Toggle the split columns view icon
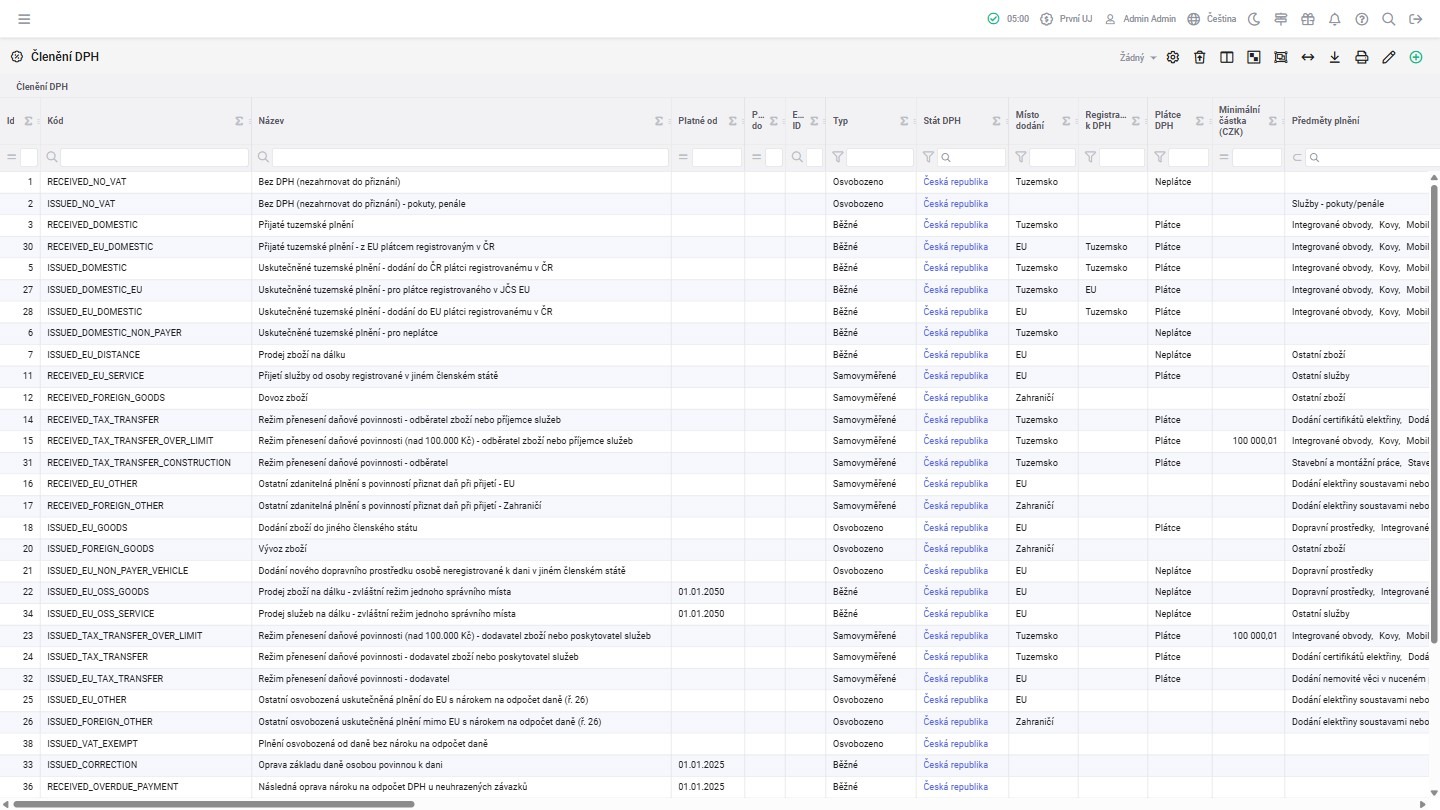Image resolution: width=1440 pixels, height=810 pixels. click(1227, 57)
